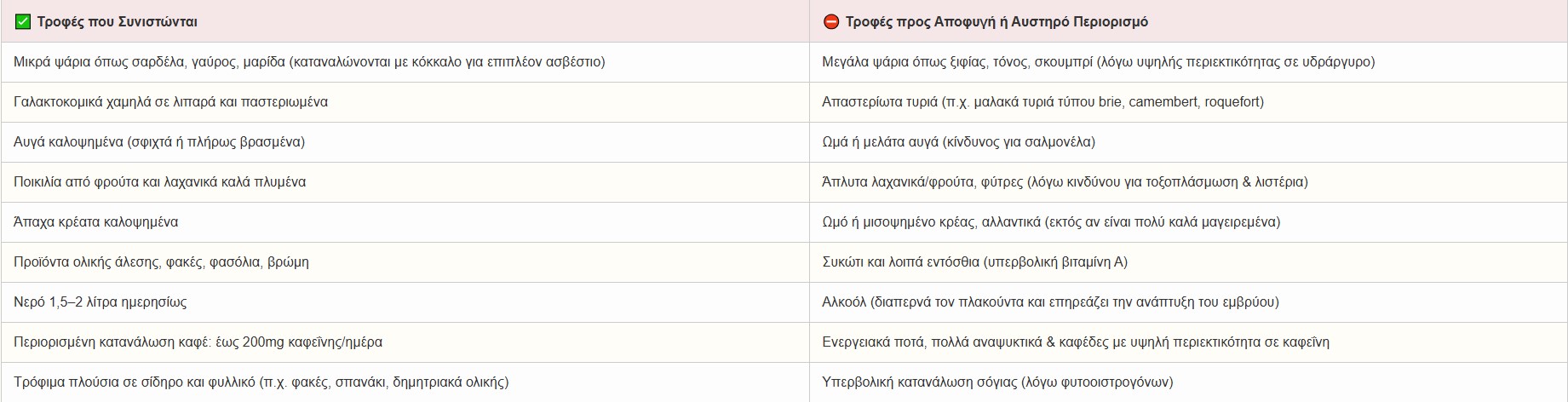This screenshot has width=1568, height=402.
Task: Select the large fish swordfish mercury cell
Action: tap(1098, 62)
